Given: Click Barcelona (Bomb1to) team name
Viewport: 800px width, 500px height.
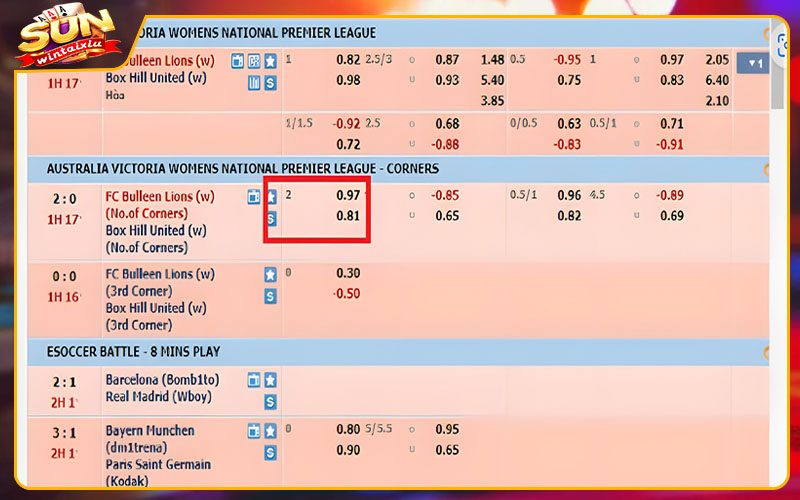Looking at the screenshot, I should [x=162, y=380].
